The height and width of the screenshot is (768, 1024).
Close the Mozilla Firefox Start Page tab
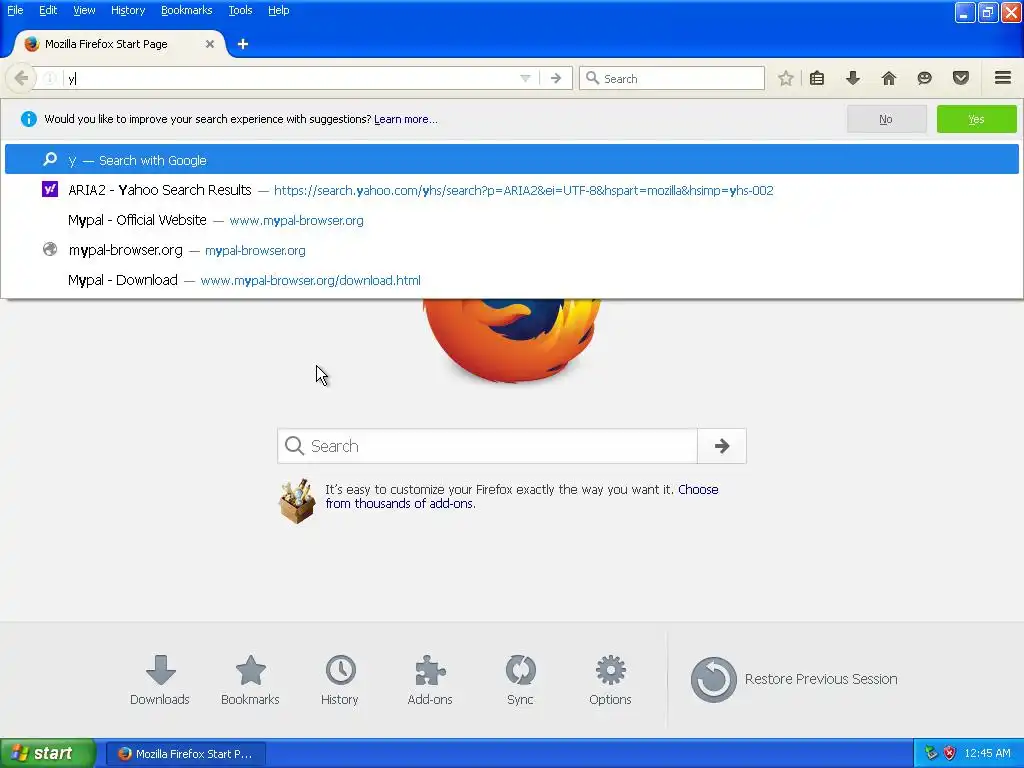click(210, 44)
